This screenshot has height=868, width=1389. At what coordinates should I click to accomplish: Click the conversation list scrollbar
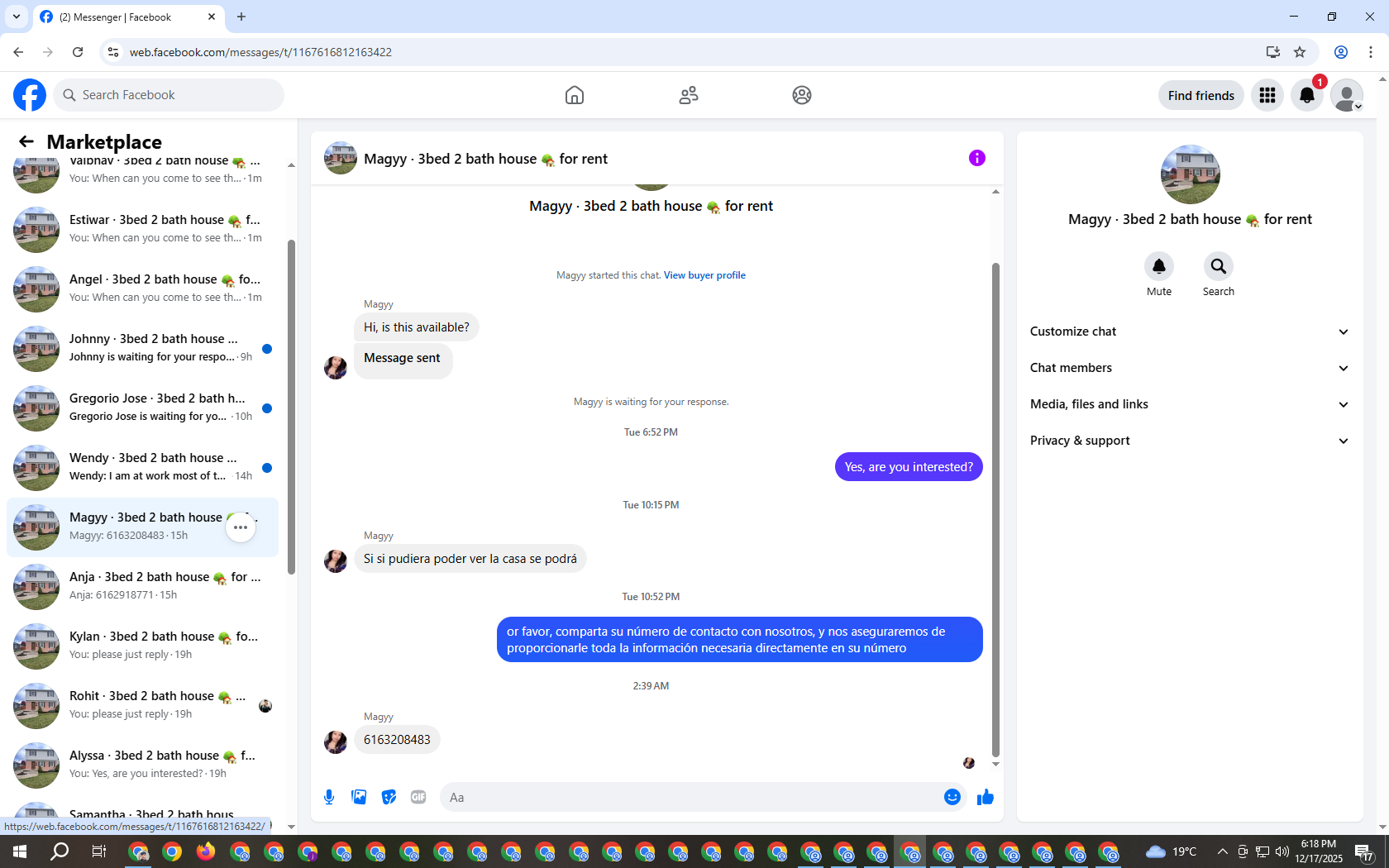click(x=291, y=407)
